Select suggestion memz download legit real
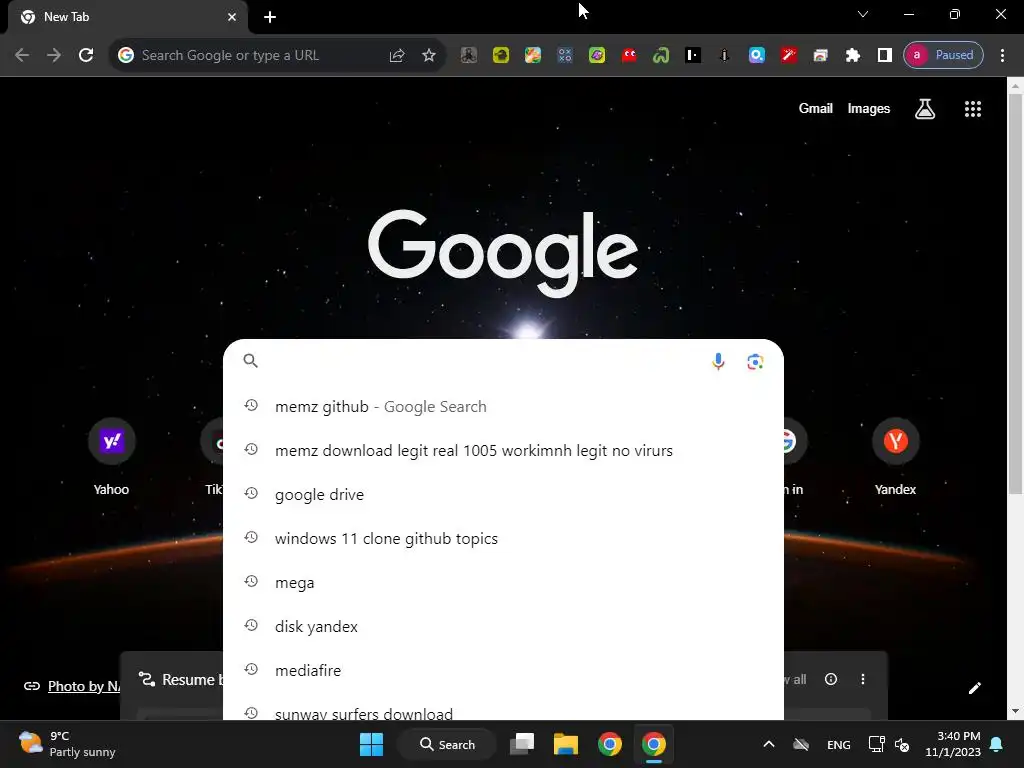 [503, 451]
